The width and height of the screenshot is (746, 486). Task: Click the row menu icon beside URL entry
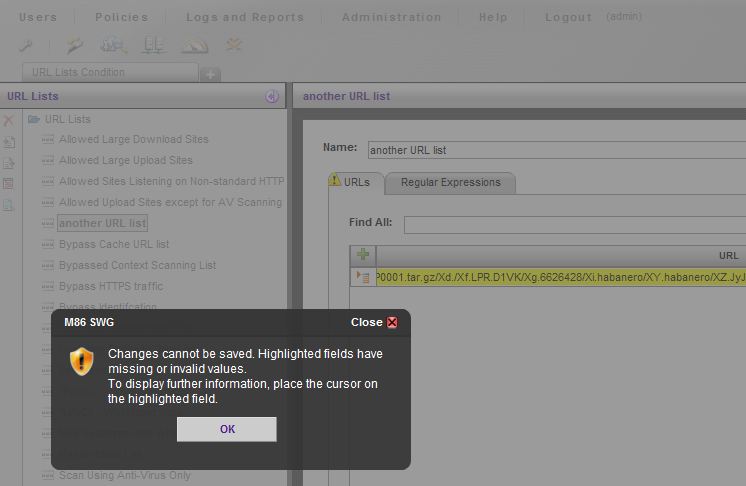pos(363,277)
